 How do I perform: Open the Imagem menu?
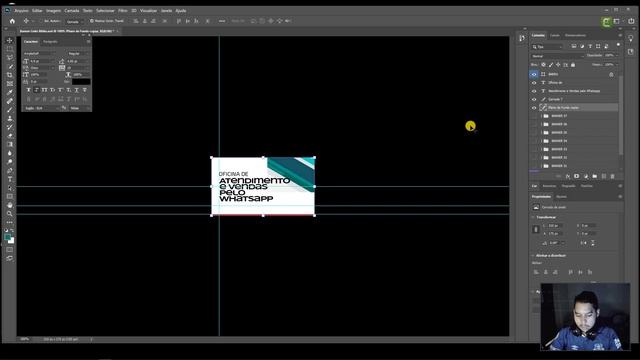point(53,11)
